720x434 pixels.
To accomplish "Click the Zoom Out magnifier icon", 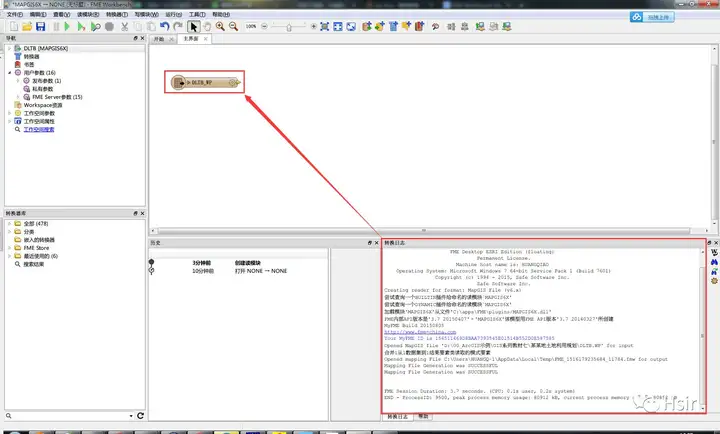I will pyautogui.click(x=234, y=27).
